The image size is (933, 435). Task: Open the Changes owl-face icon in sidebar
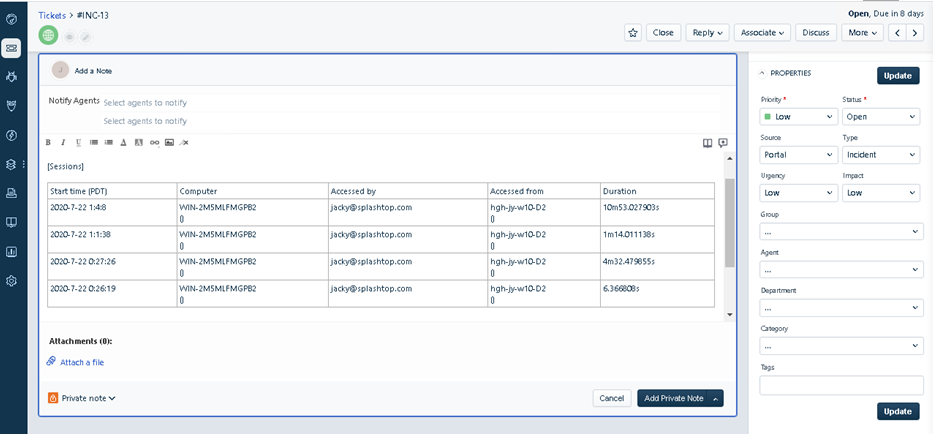click(11, 106)
